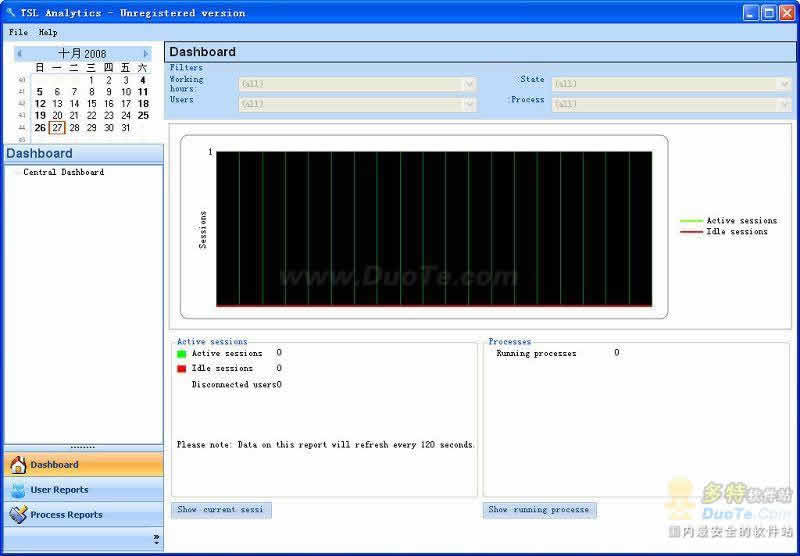Viewport: 800px width, 556px height.
Task: Select October 31 in the calendar
Action: tap(126, 128)
